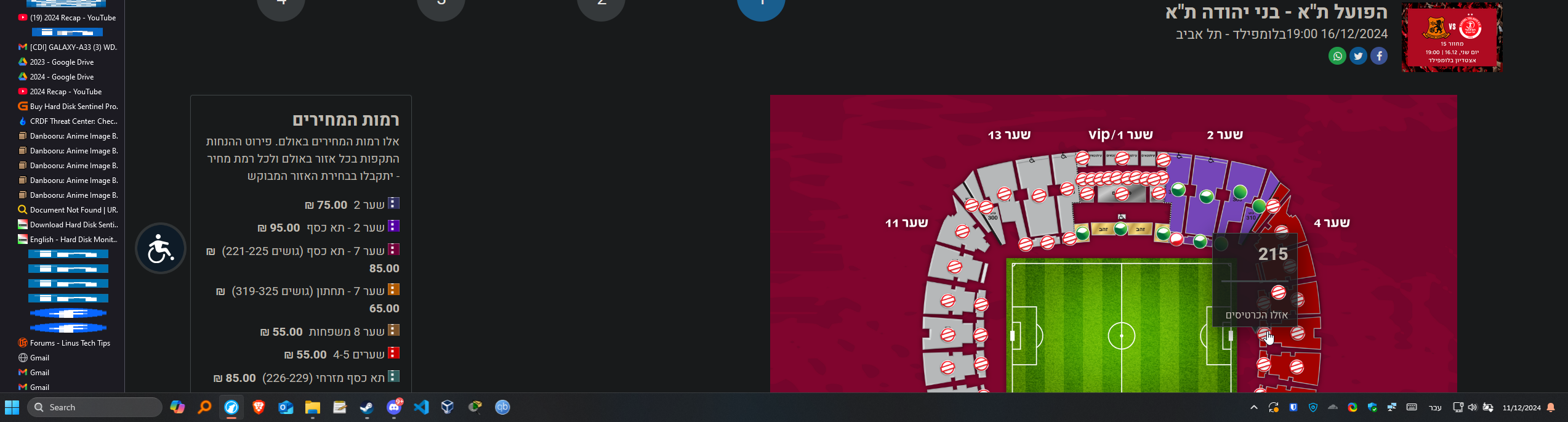Viewport: 1568px width, 422px height.
Task: Share the match on Facebook
Action: (1379, 56)
